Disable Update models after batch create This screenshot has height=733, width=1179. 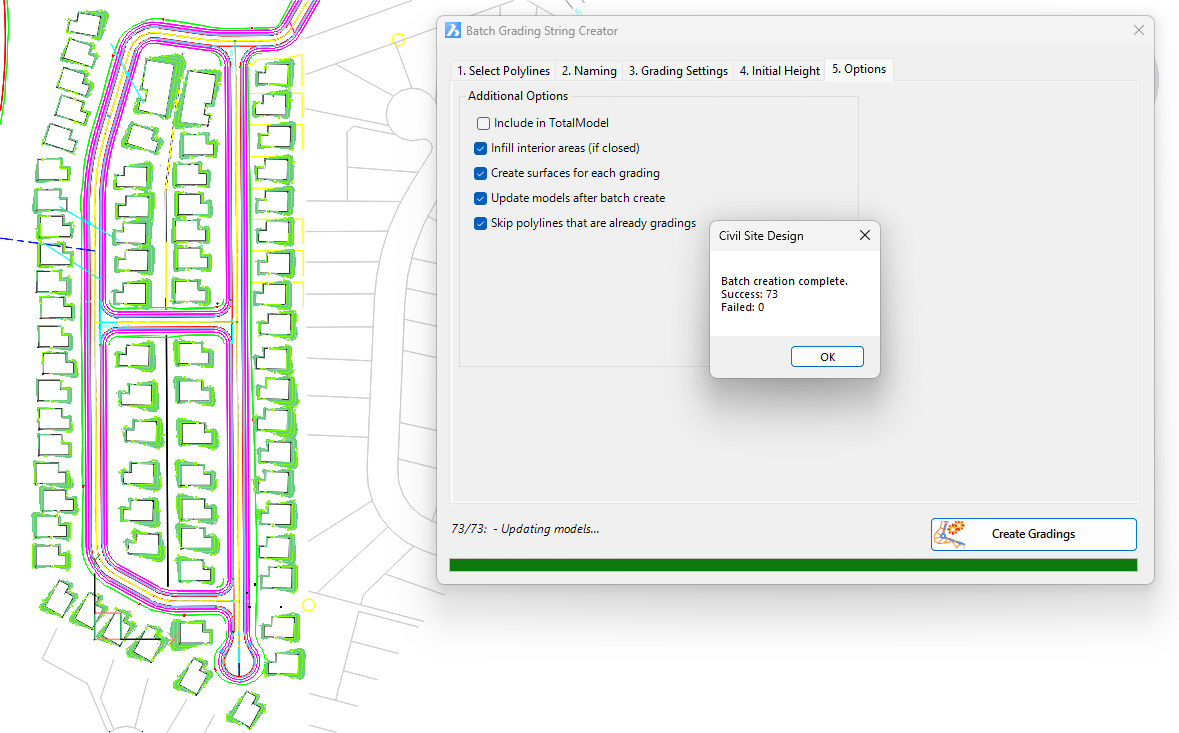480,198
